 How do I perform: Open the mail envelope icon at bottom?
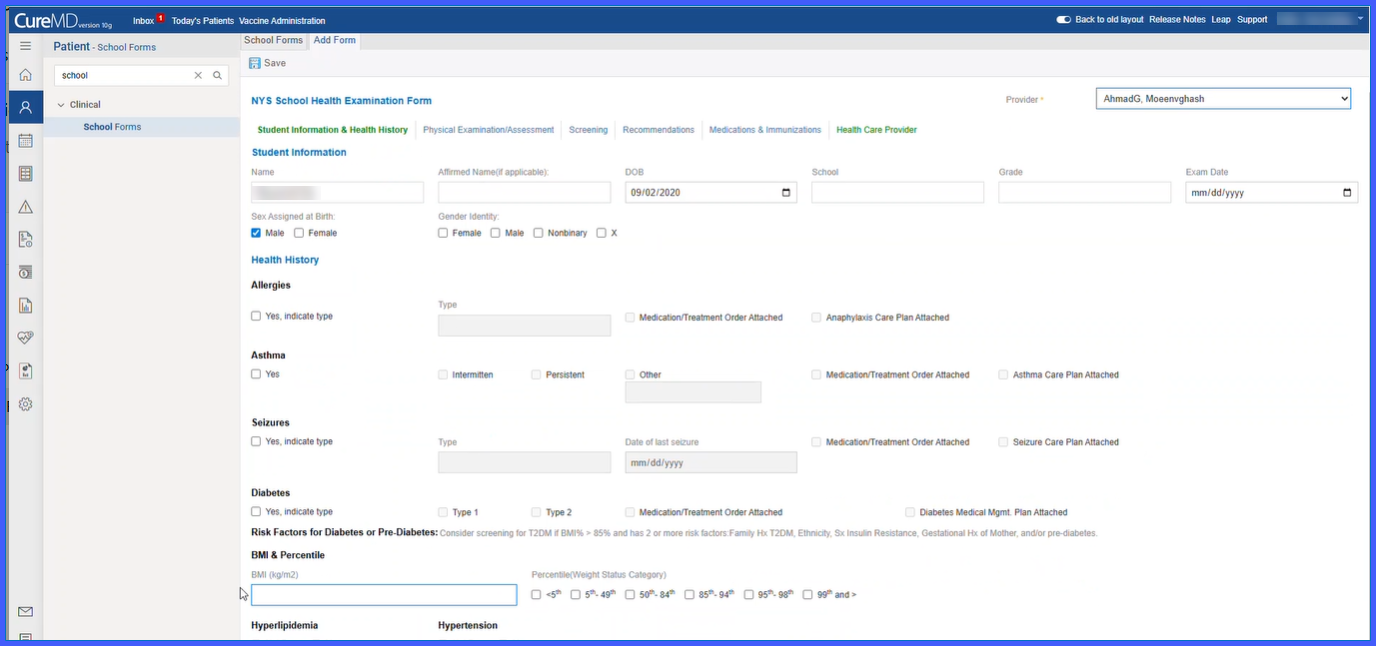coord(25,612)
